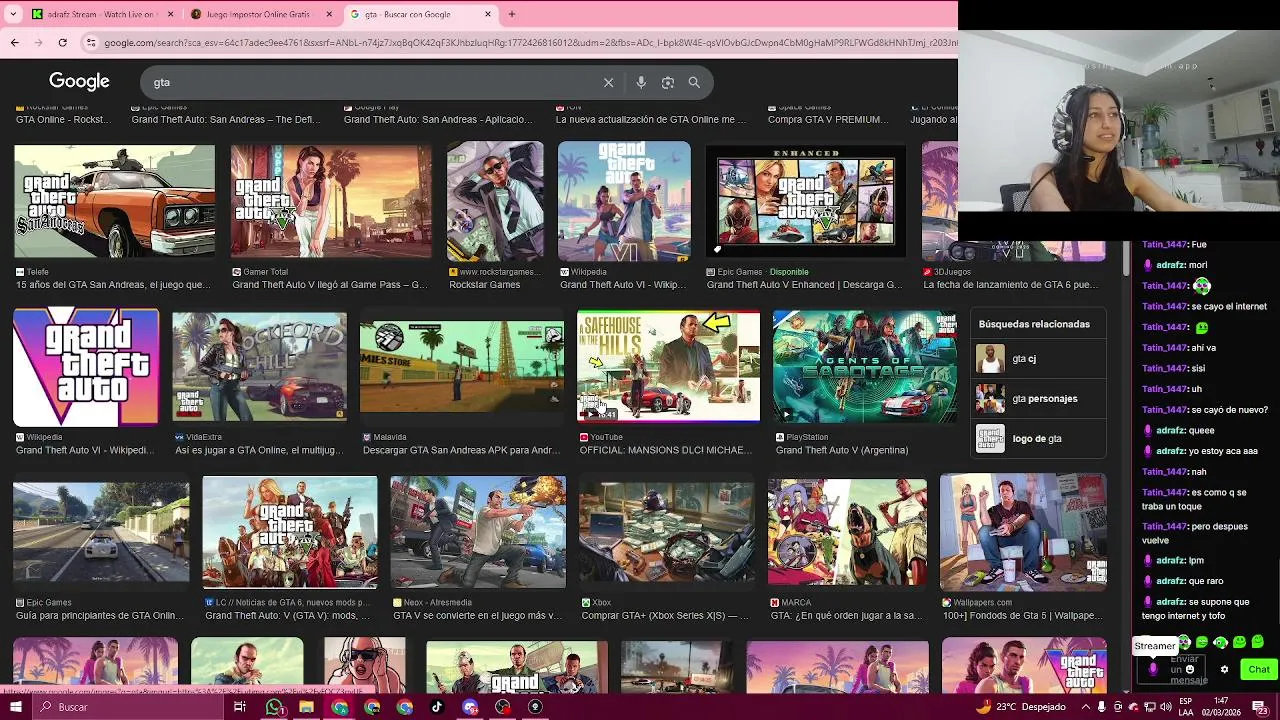Open link 'GTA V se convierte en el juego'
This screenshot has width=1280, height=720.
pyautogui.click(x=477, y=616)
